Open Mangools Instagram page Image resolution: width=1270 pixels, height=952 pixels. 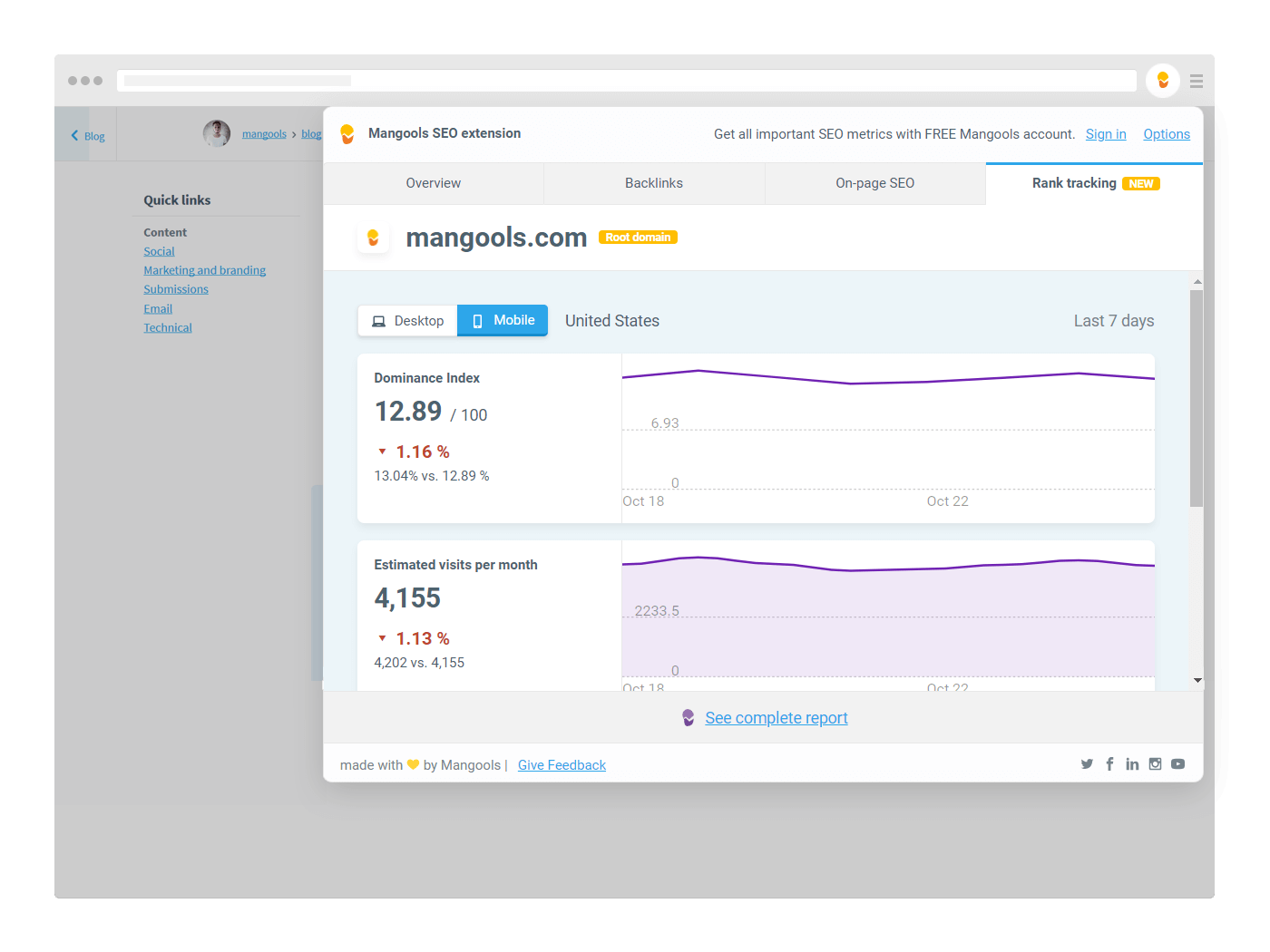pos(1155,764)
